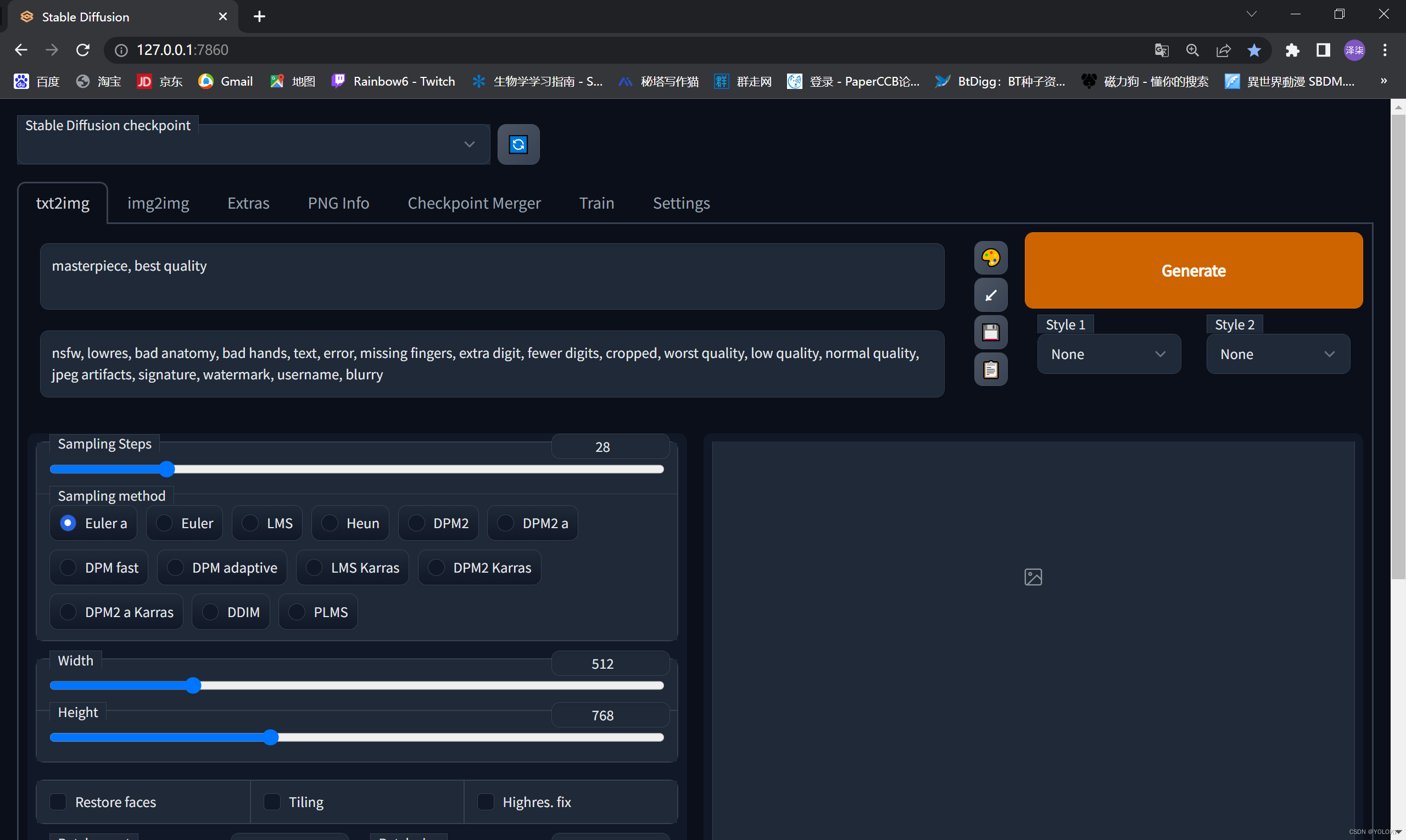Switch to the img2img tab

tap(158, 203)
